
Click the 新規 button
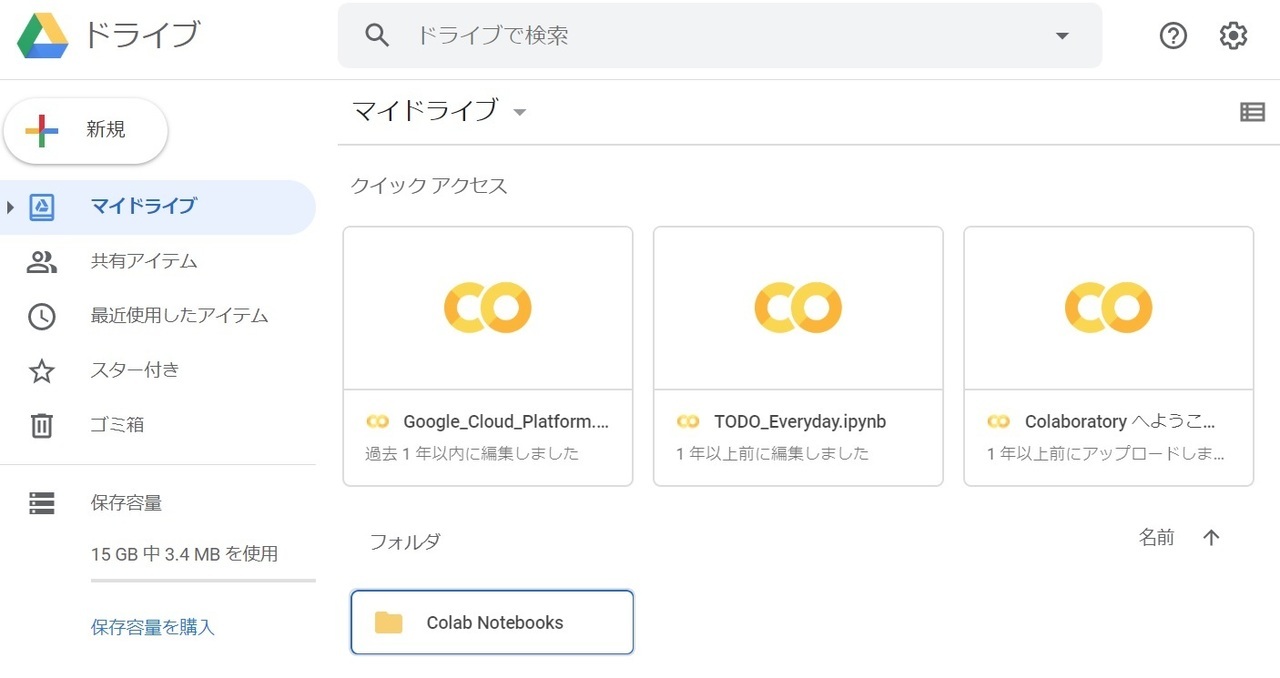(x=86, y=131)
